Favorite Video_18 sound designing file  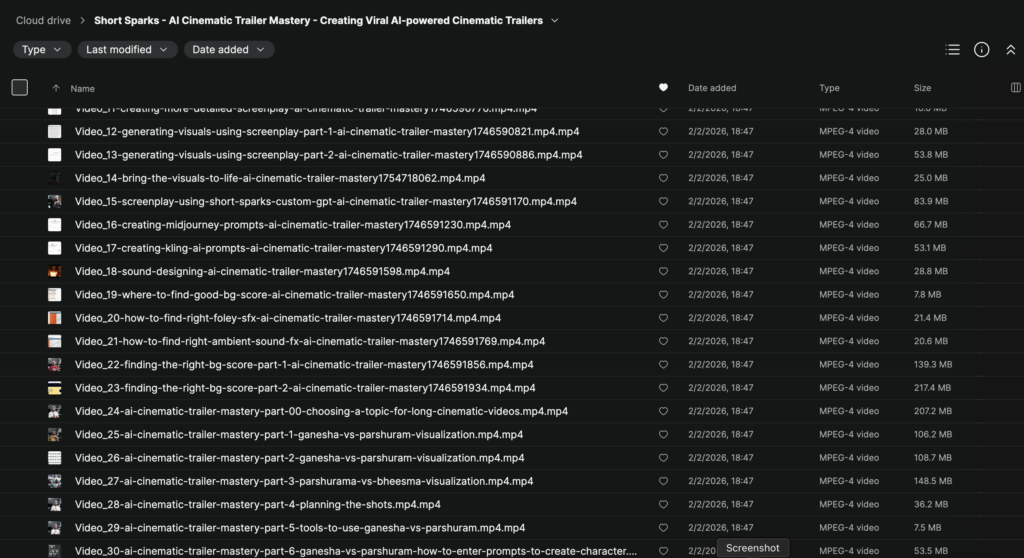tap(663, 271)
